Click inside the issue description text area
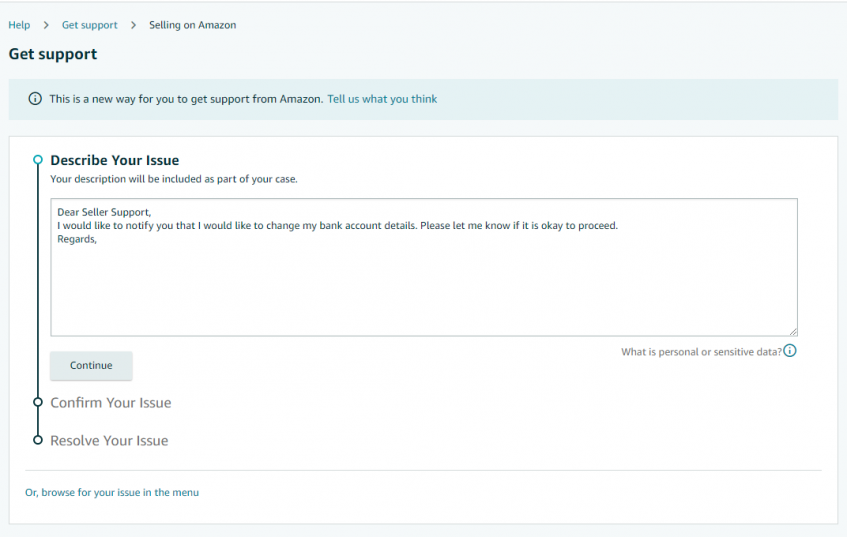This screenshot has height=537, width=847. pyautogui.click(x=424, y=267)
